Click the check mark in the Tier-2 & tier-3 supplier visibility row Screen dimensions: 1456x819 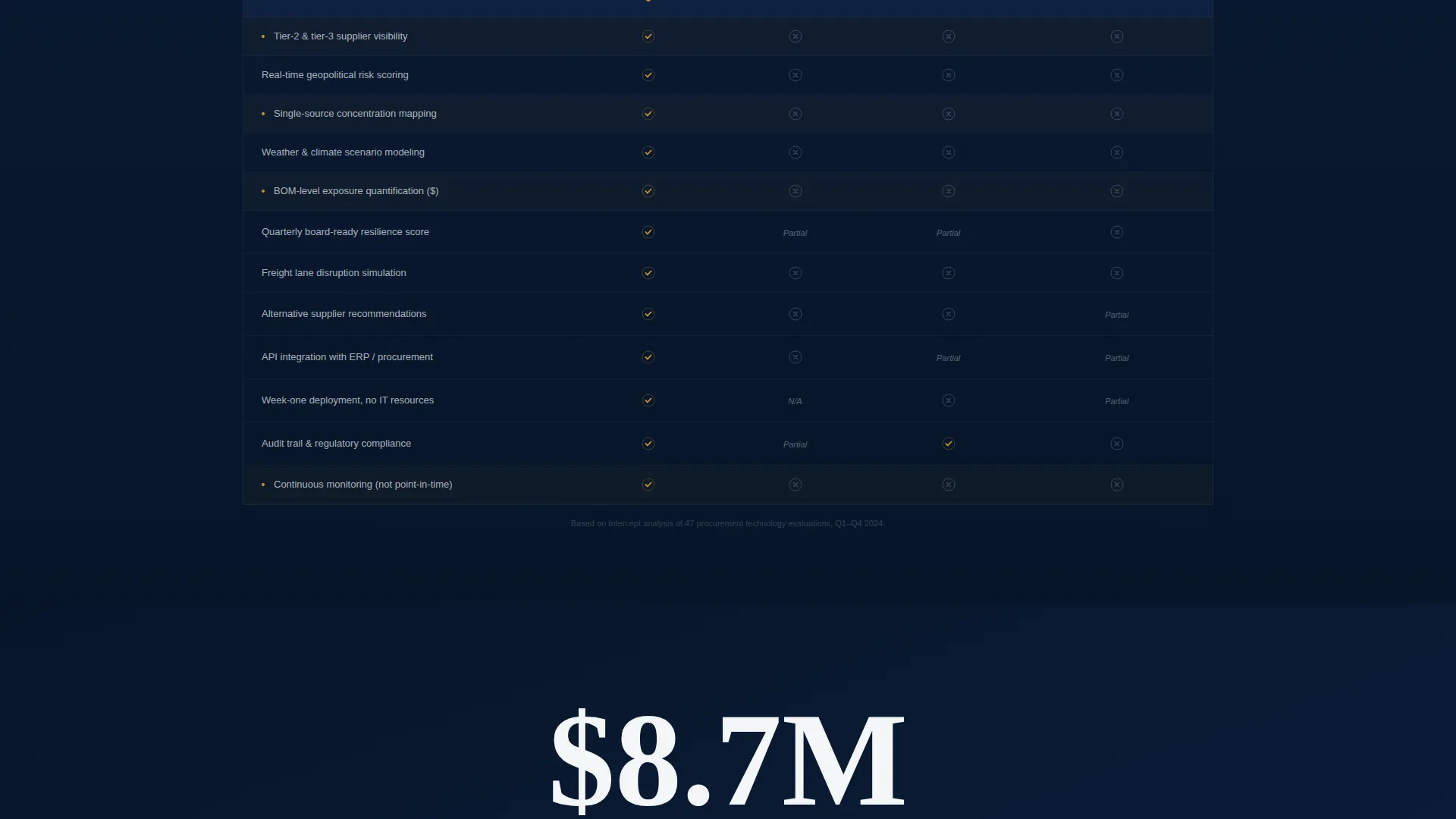click(x=648, y=36)
